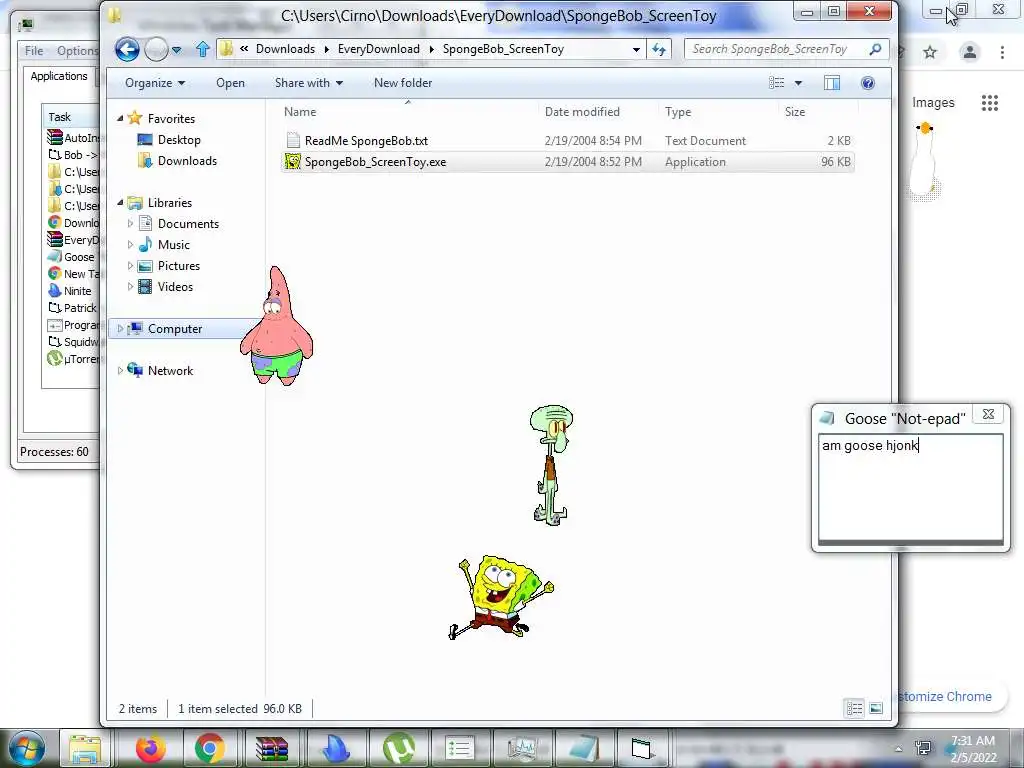Click the goose on the desktop
This screenshot has width=1024, height=768.
tap(924, 161)
